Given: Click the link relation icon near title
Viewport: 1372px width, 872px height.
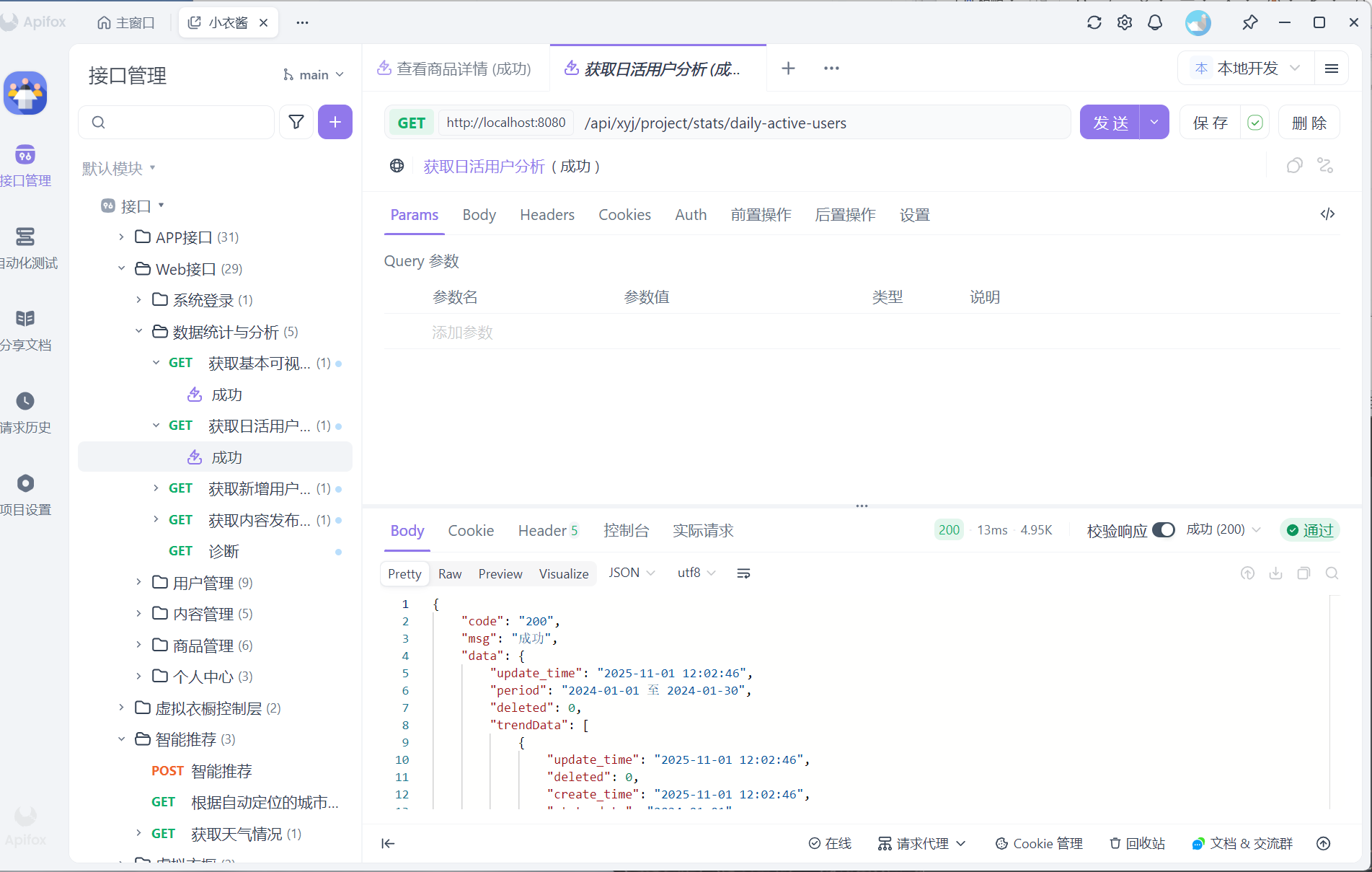Looking at the screenshot, I should tap(1325, 166).
